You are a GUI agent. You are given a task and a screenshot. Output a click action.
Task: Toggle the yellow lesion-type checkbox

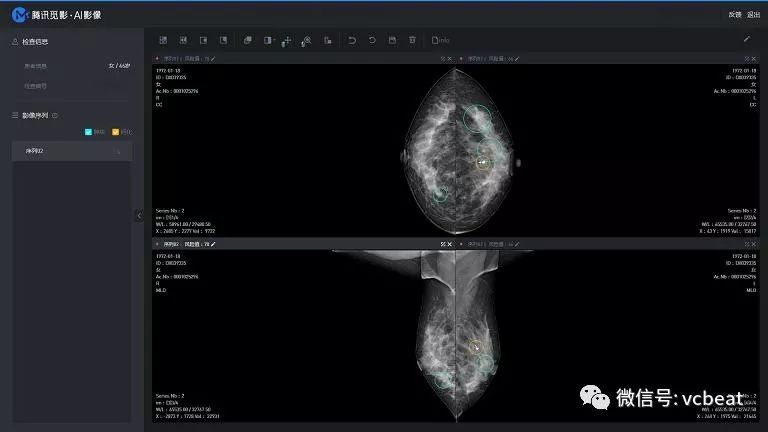point(116,132)
